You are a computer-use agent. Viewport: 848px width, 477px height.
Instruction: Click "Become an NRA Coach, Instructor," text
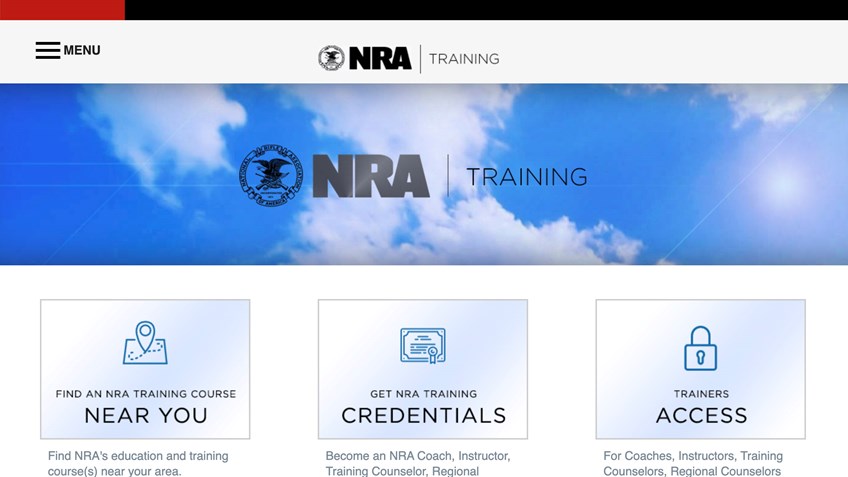(x=418, y=456)
